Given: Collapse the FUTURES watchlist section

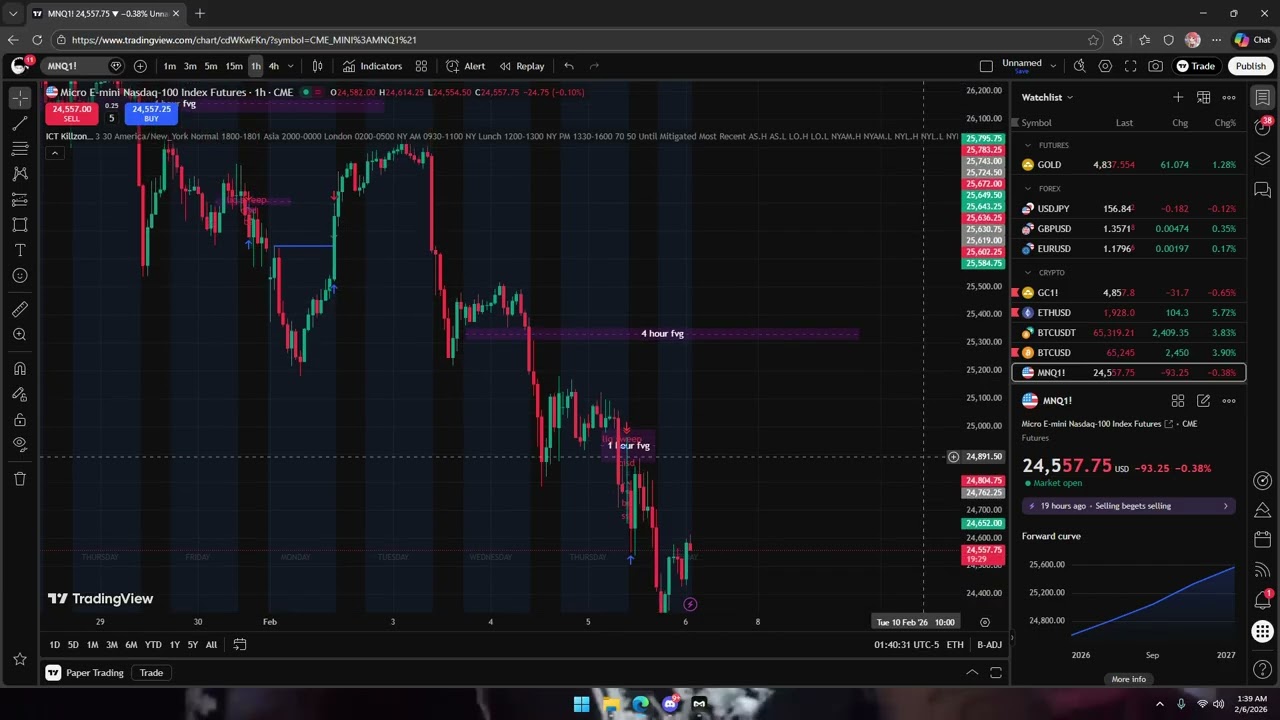Looking at the screenshot, I should [x=1027, y=145].
